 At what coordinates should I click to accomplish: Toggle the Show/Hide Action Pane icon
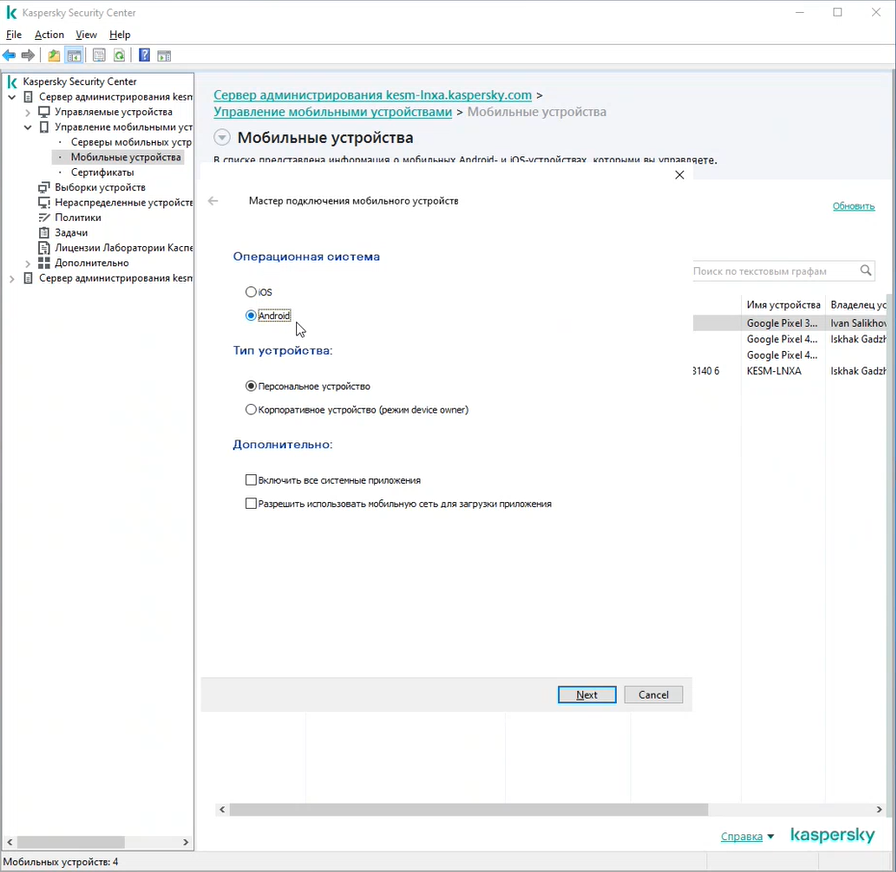pyautogui.click(x=165, y=55)
